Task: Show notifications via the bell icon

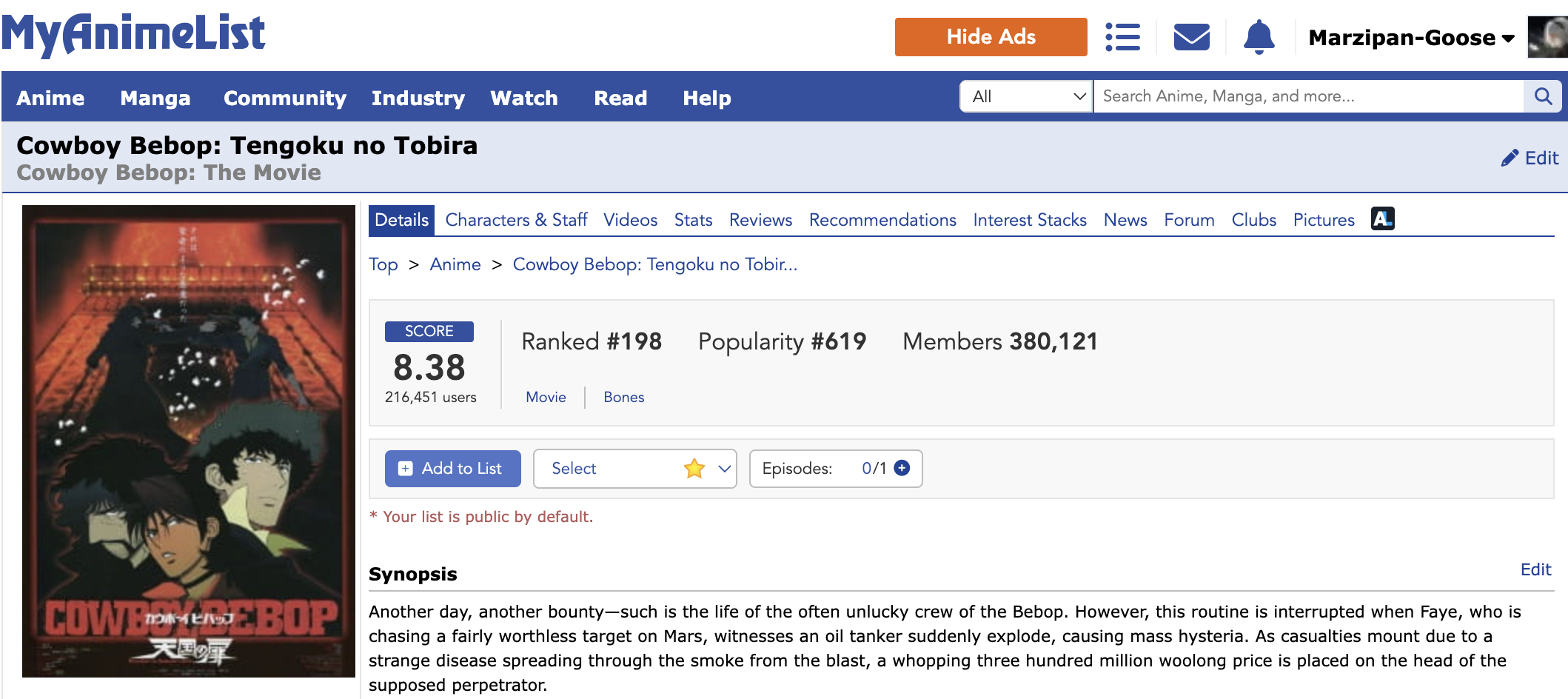Action: click(1259, 37)
